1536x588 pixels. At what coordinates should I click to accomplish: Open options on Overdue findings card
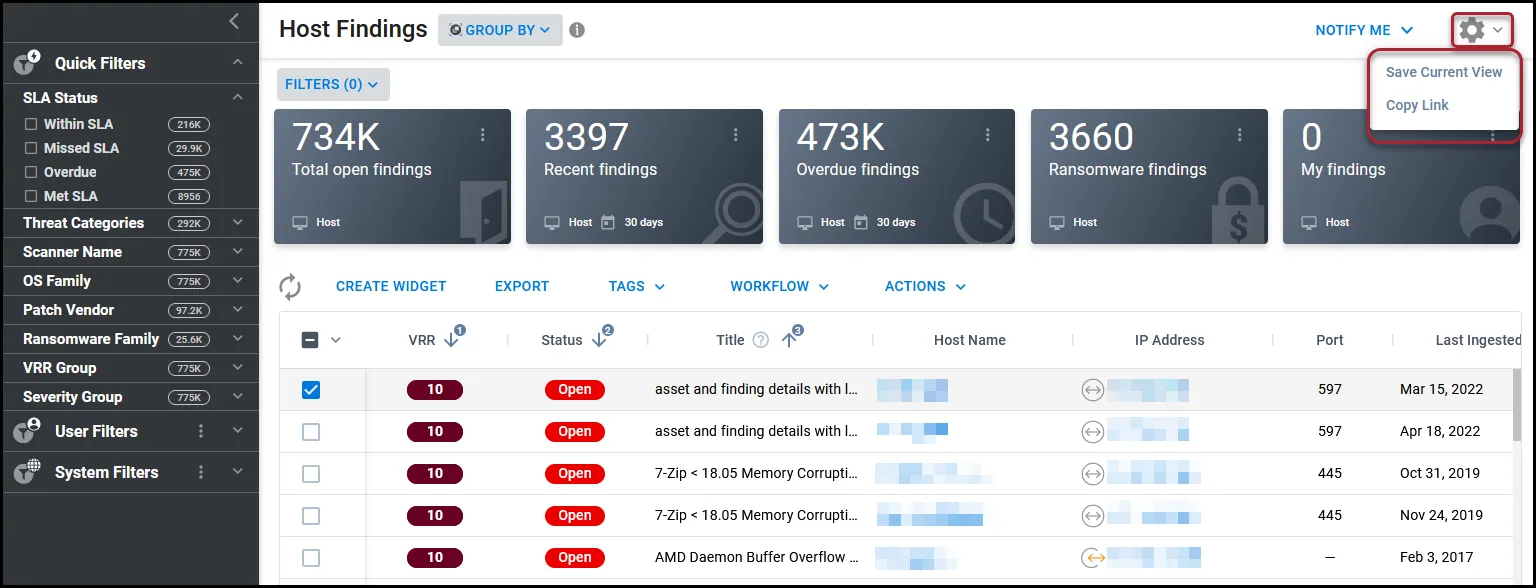click(x=988, y=135)
